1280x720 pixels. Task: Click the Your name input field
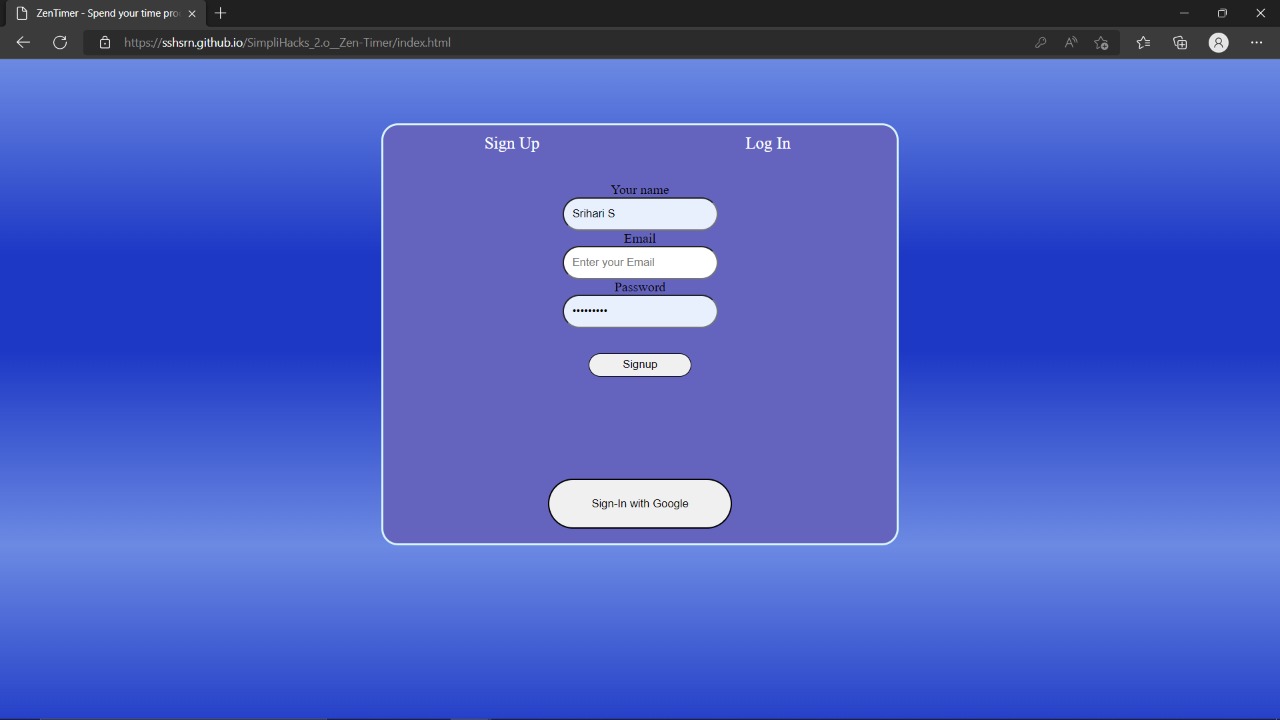pos(640,214)
